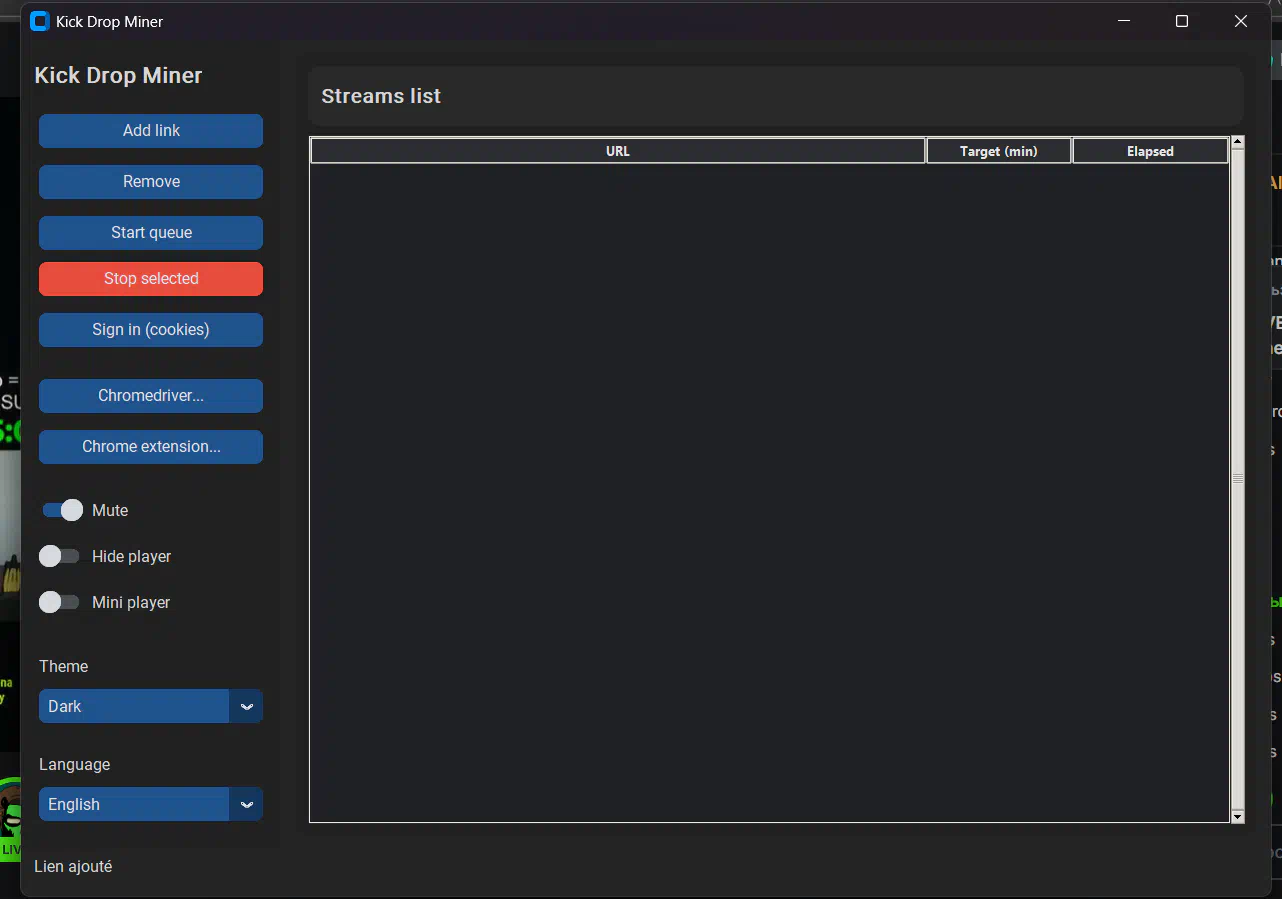Click the red Stop selected button

151,279
